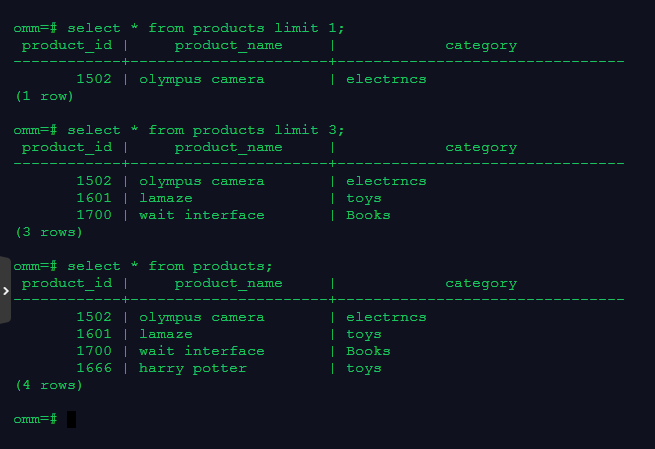Screen dimensions: 655x449
Task: Click 'lamaze' in the three-row result
Action: click(x=165, y=198)
